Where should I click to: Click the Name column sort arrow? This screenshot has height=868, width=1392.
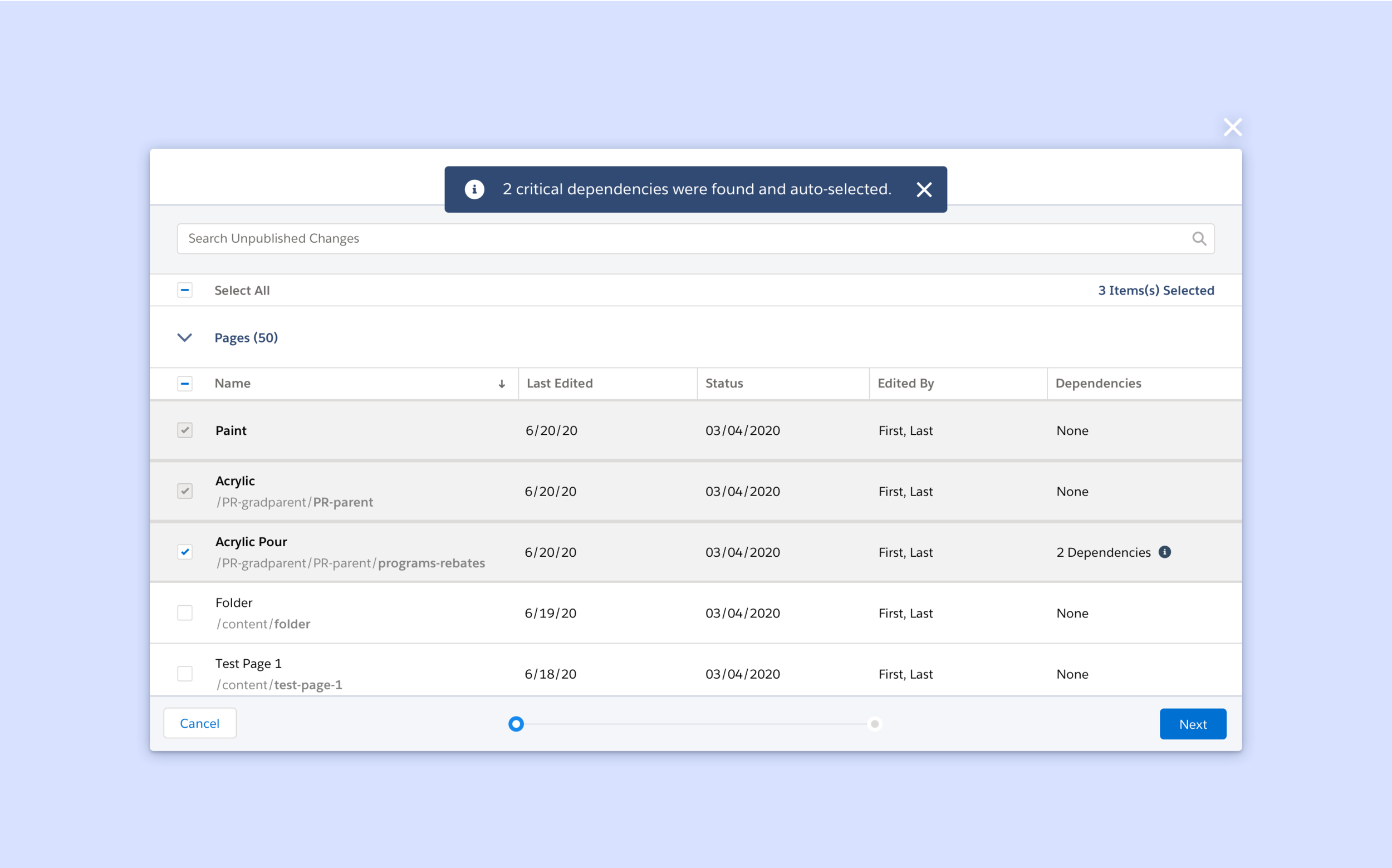tap(502, 384)
